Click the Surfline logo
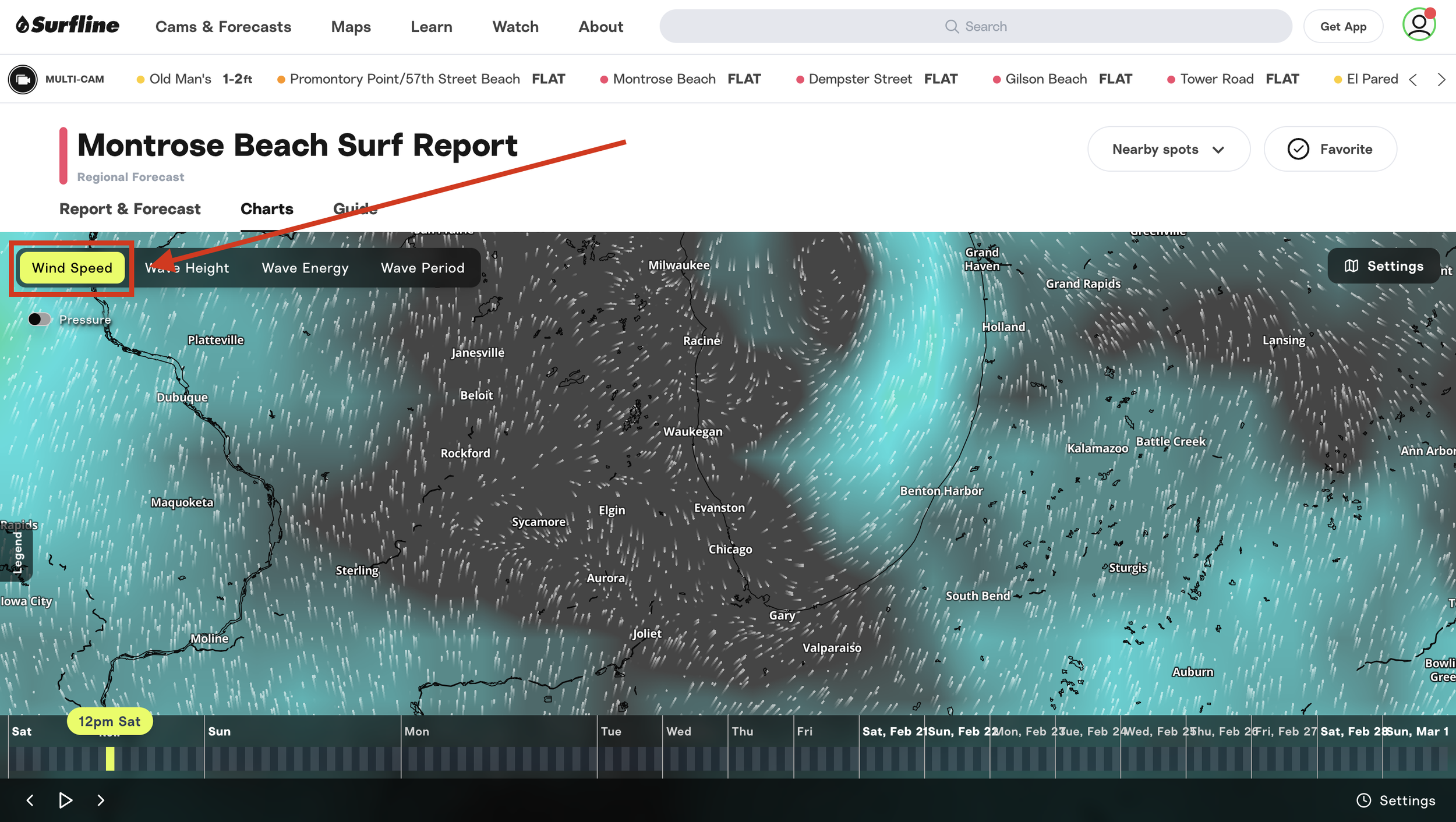 [x=68, y=26]
